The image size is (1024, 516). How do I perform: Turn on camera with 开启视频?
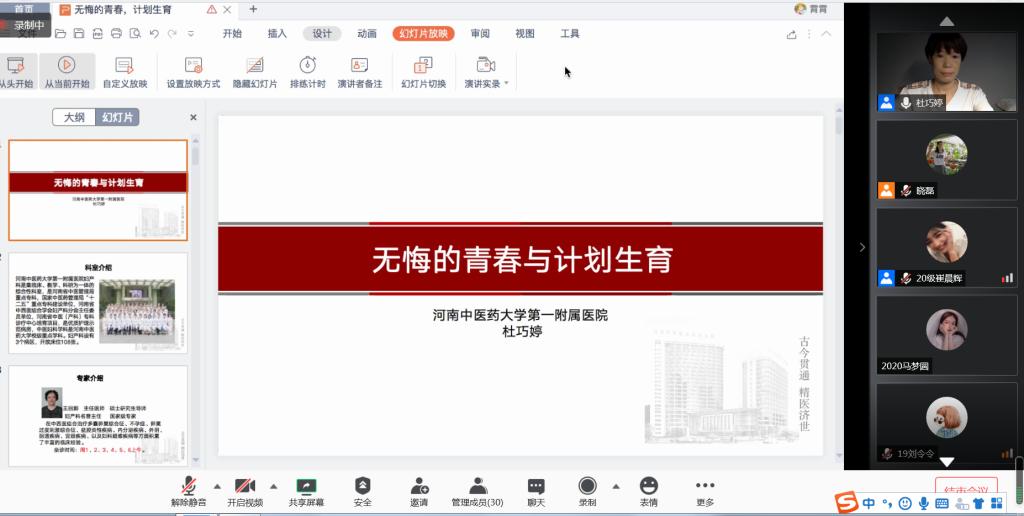click(244, 487)
